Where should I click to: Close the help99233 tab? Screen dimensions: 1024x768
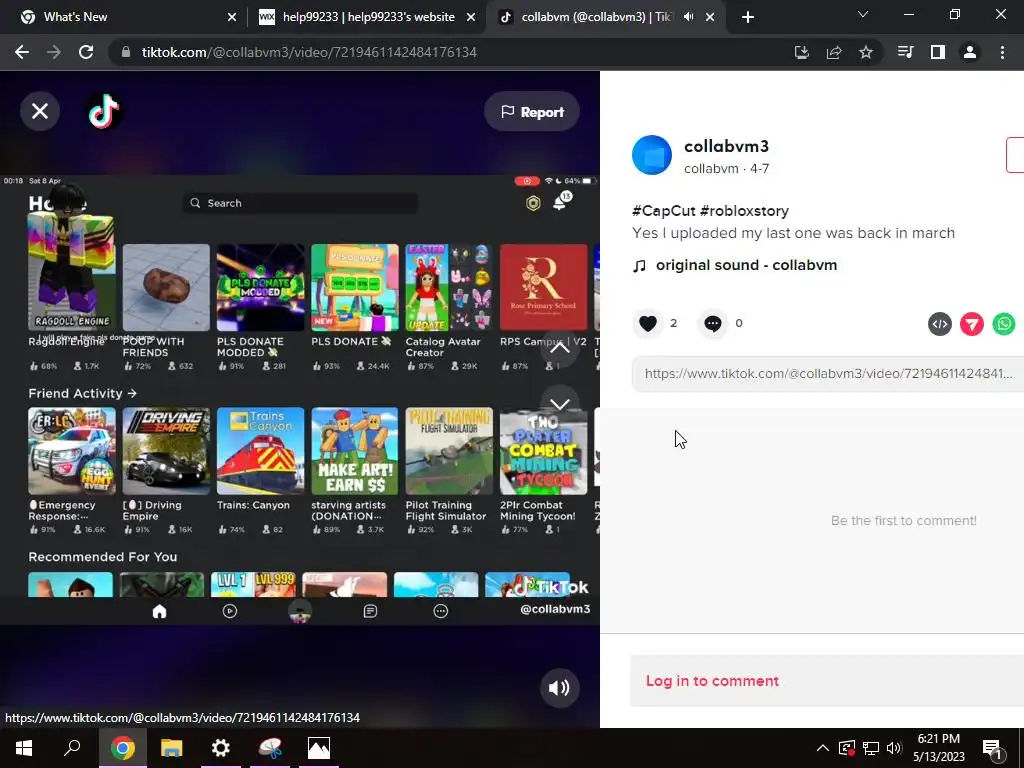pyautogui.click(x=471, y=17)
